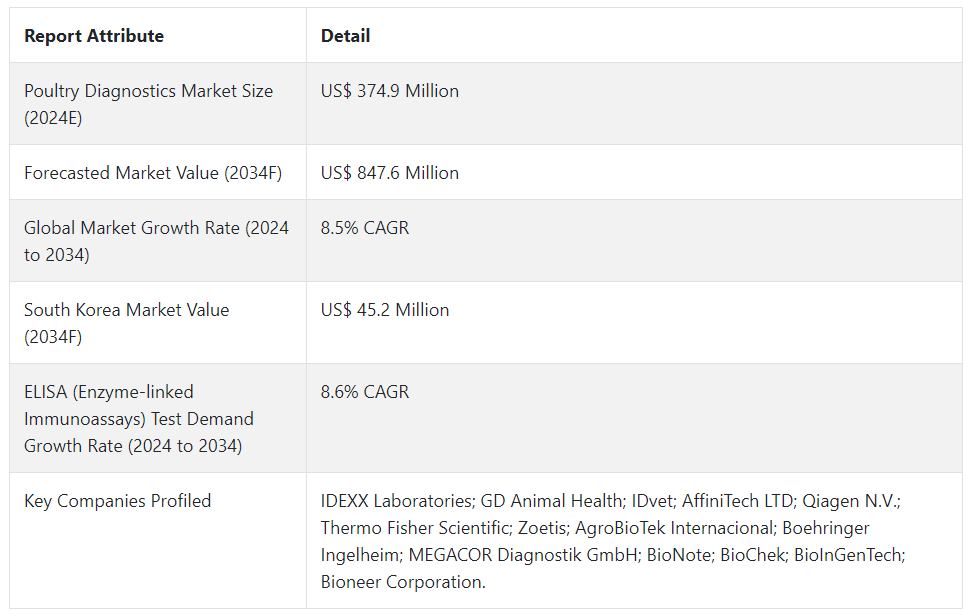This screenshot has height=616, width=970.
Task: Click the US$ 847.6 Million value
Action: 390,173
